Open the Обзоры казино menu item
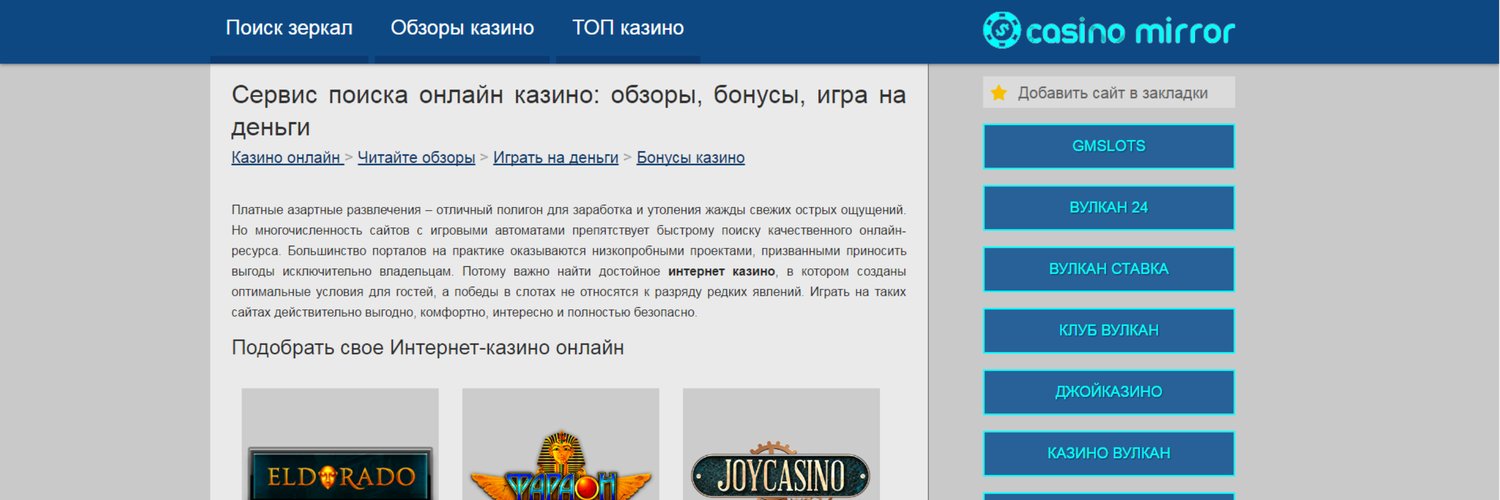The height and width of the screenshot is (500, 1500). click(462, 28)
